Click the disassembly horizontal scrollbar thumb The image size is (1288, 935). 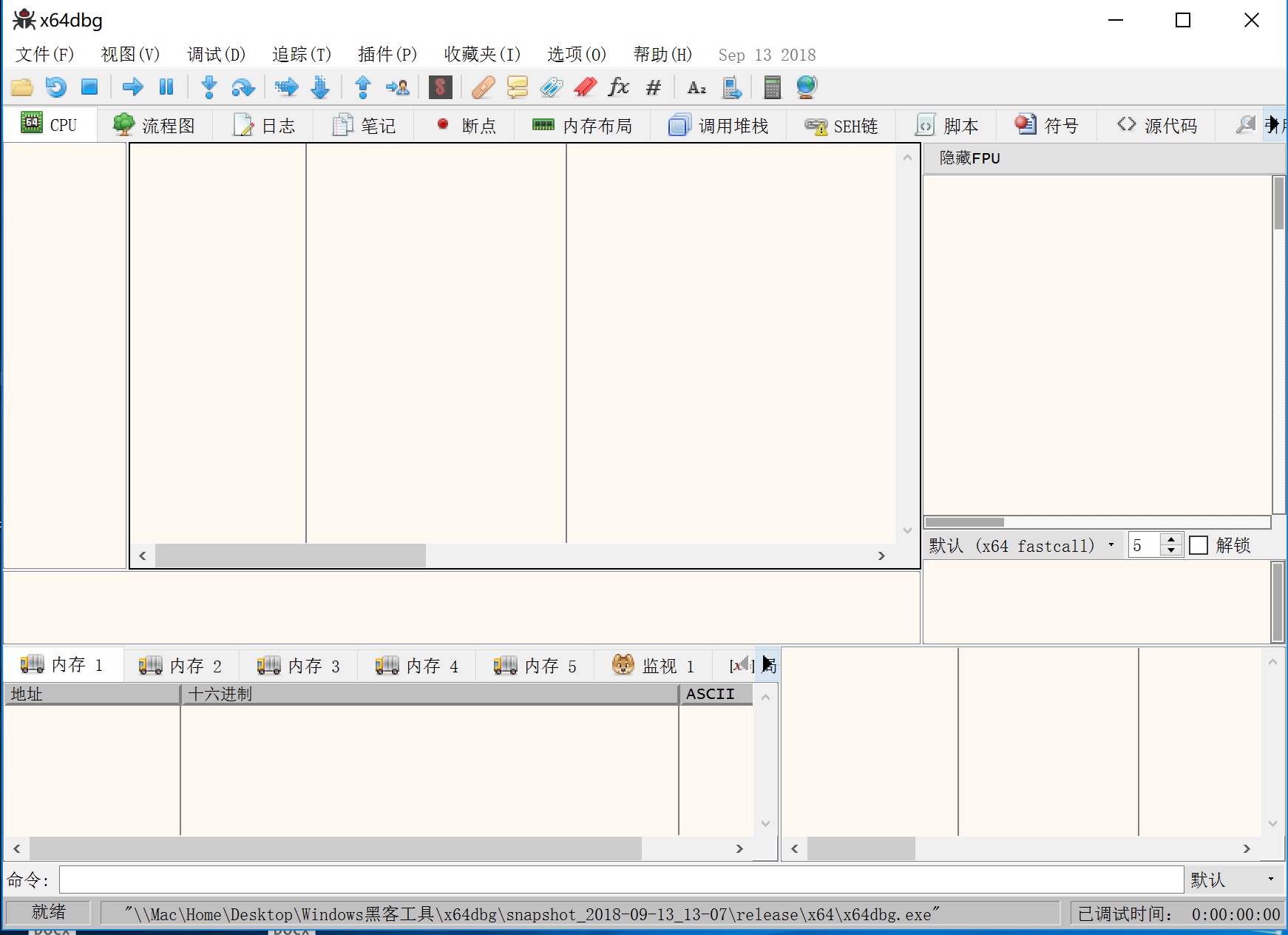(x=291, y=556)
